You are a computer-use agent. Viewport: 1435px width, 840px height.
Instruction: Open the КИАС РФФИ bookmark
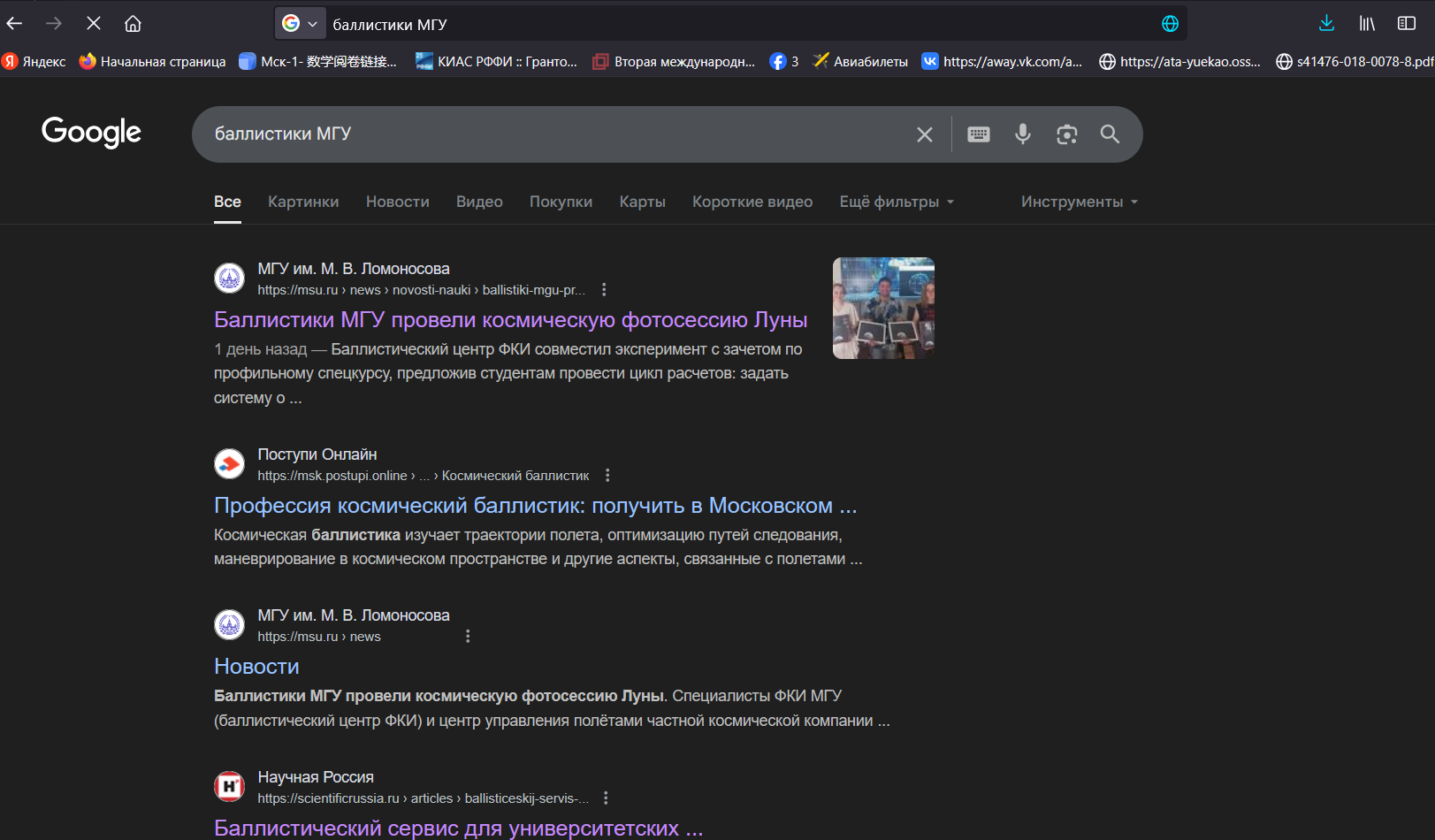click(x=496, y=61)
